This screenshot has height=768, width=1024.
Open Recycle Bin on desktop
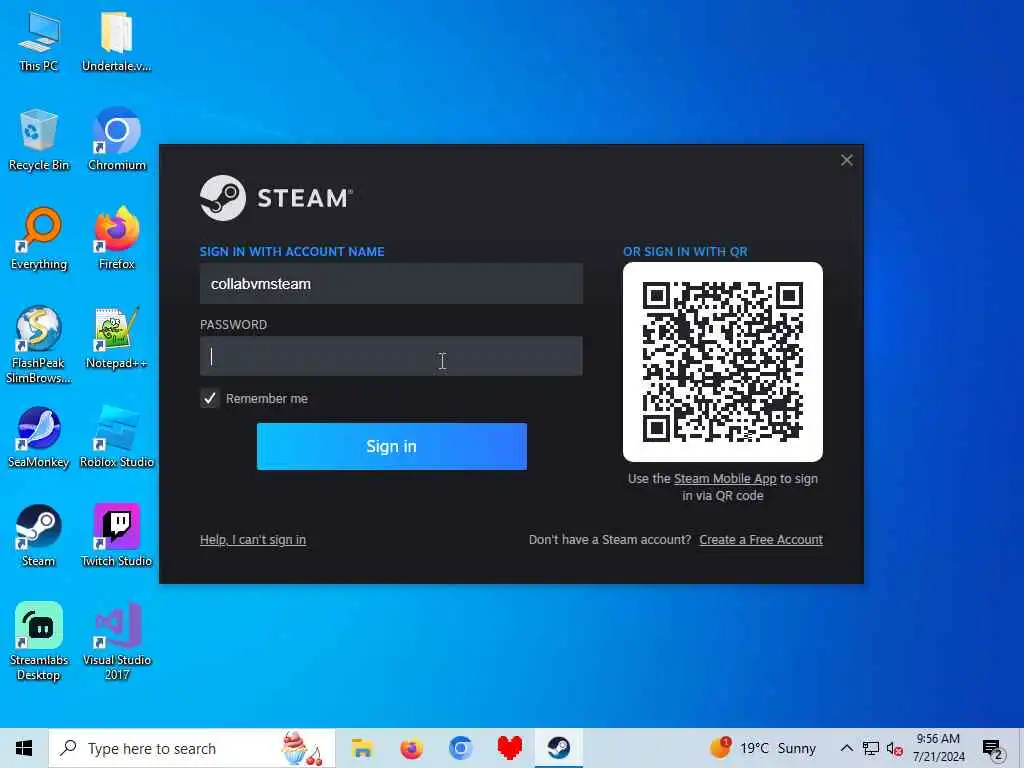point(39,138)
